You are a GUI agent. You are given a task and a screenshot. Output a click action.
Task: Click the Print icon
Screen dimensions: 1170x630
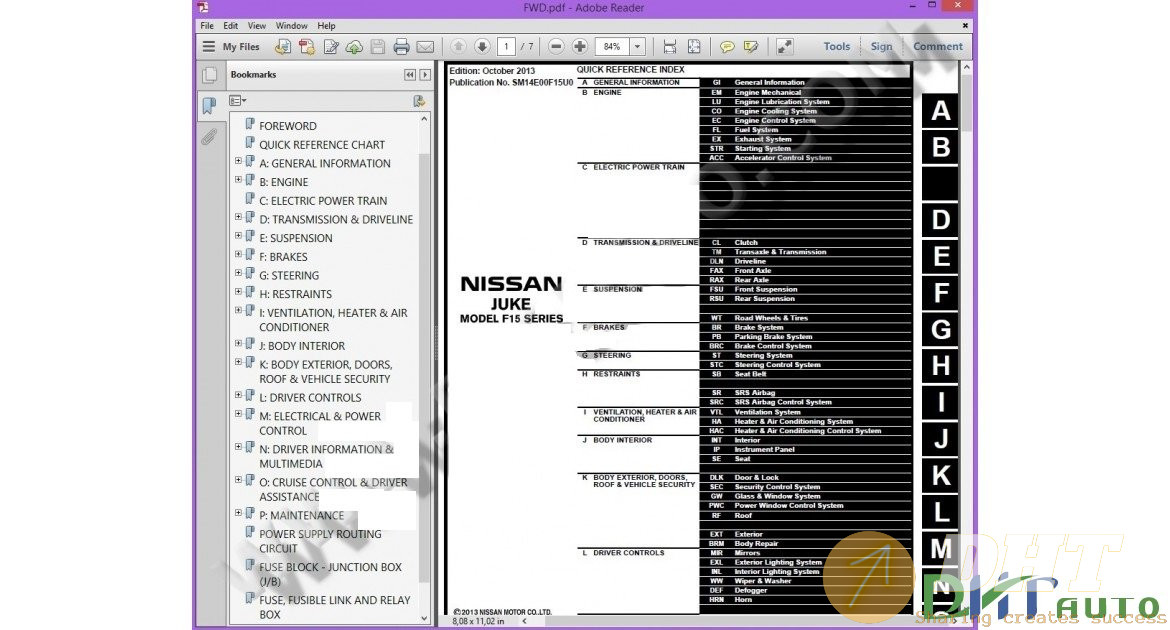401,46
